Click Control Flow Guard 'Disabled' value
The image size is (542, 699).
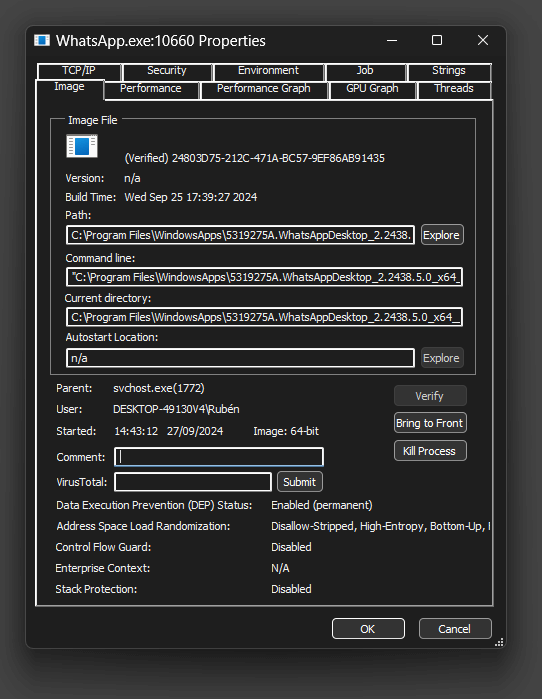pyautogui.click(x=291, y=547)
